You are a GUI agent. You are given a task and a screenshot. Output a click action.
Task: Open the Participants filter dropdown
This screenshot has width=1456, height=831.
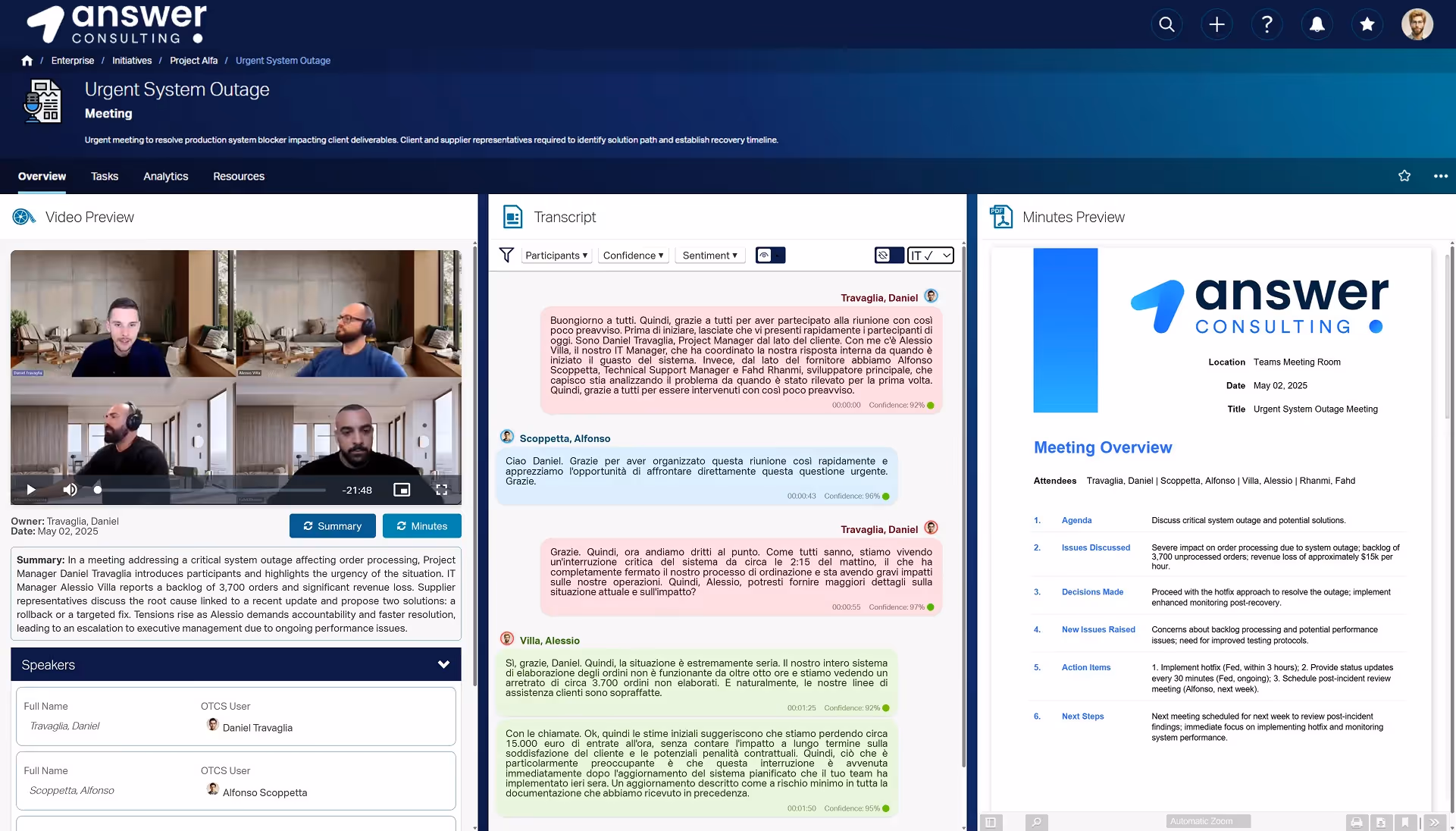point(556,256)
